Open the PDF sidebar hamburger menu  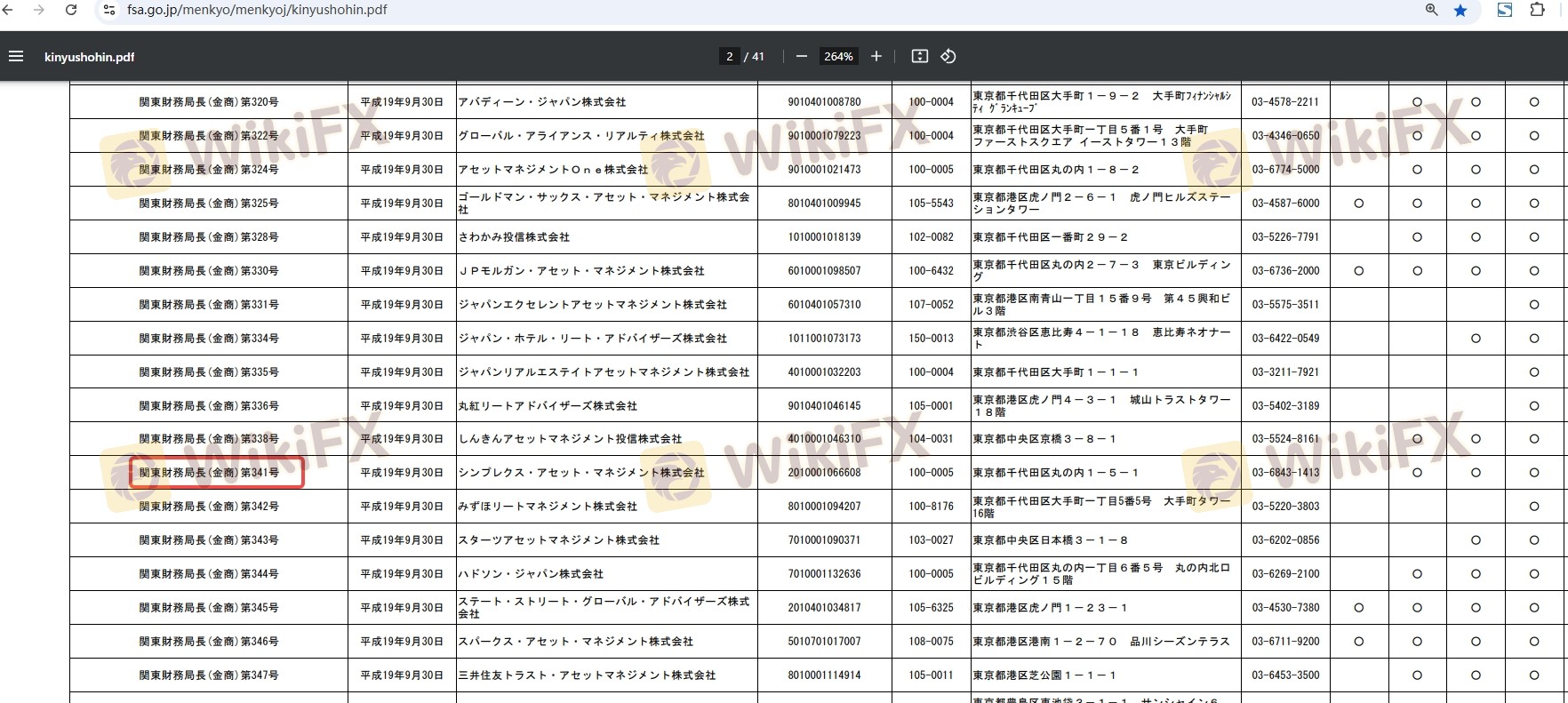[x=15, y=56]
